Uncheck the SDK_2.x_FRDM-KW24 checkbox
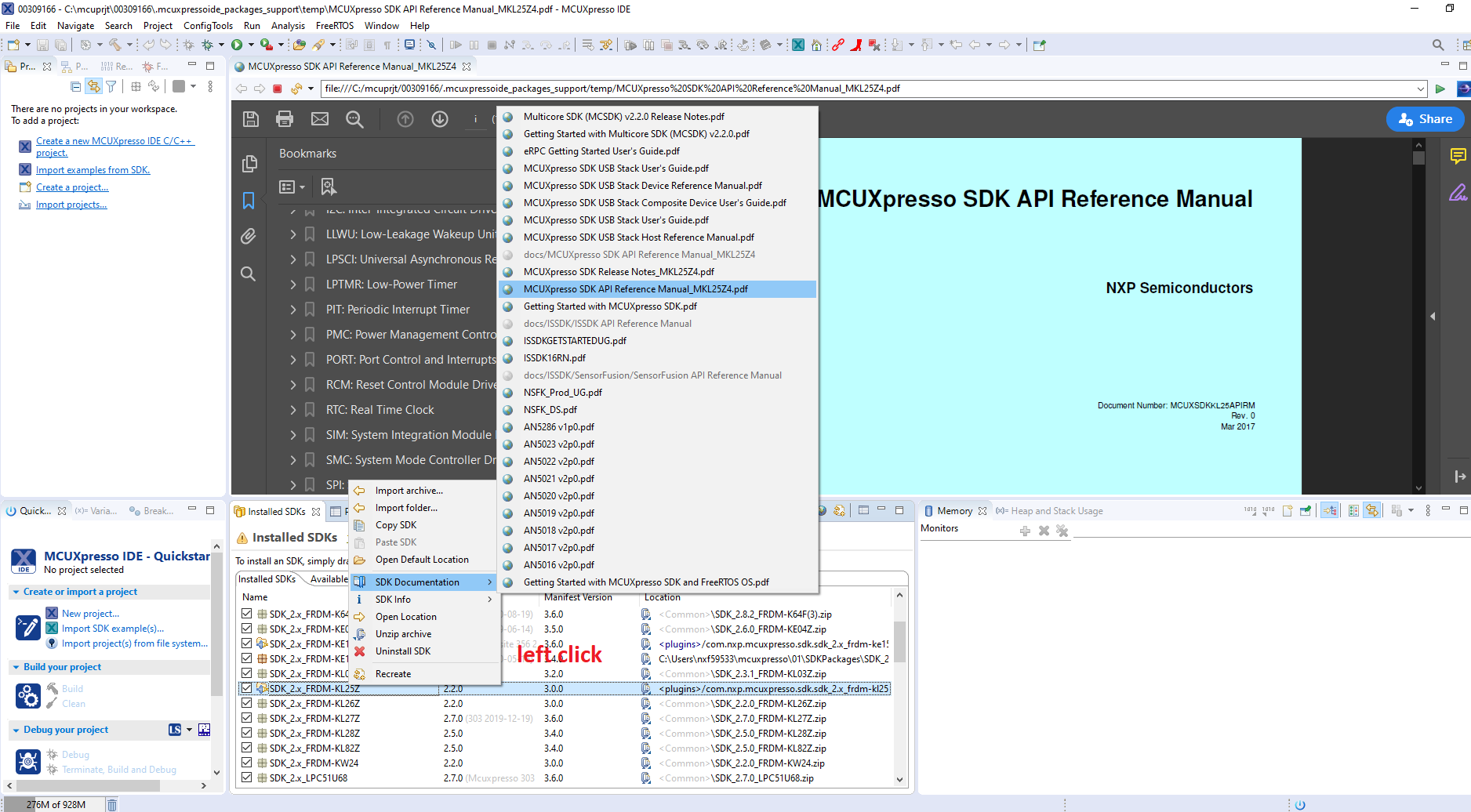 click(246, 763)
